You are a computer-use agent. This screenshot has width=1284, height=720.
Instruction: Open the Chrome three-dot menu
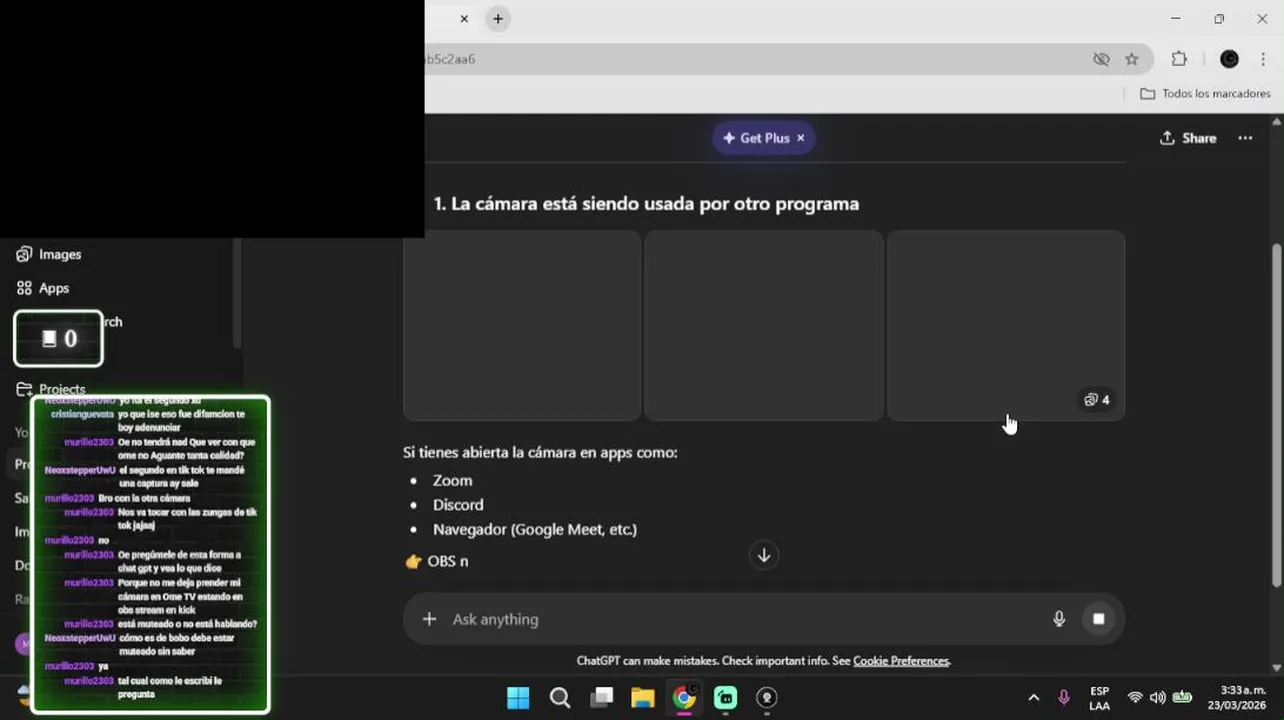(1263, 59)
